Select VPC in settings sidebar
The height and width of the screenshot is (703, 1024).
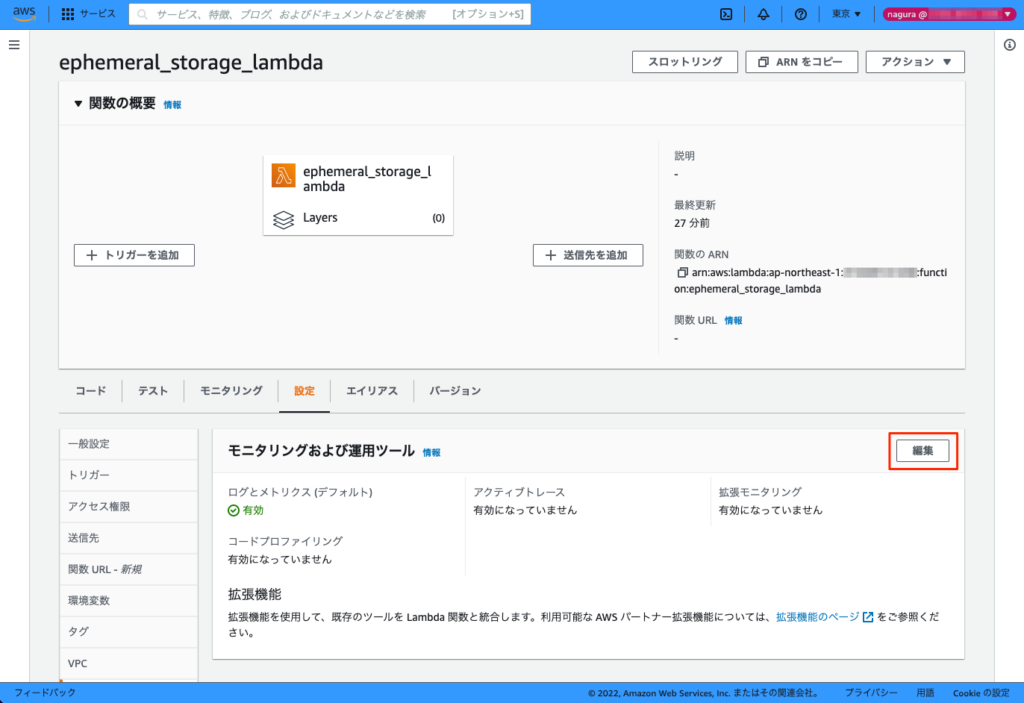pyautogui.click(x=129, y=664)
